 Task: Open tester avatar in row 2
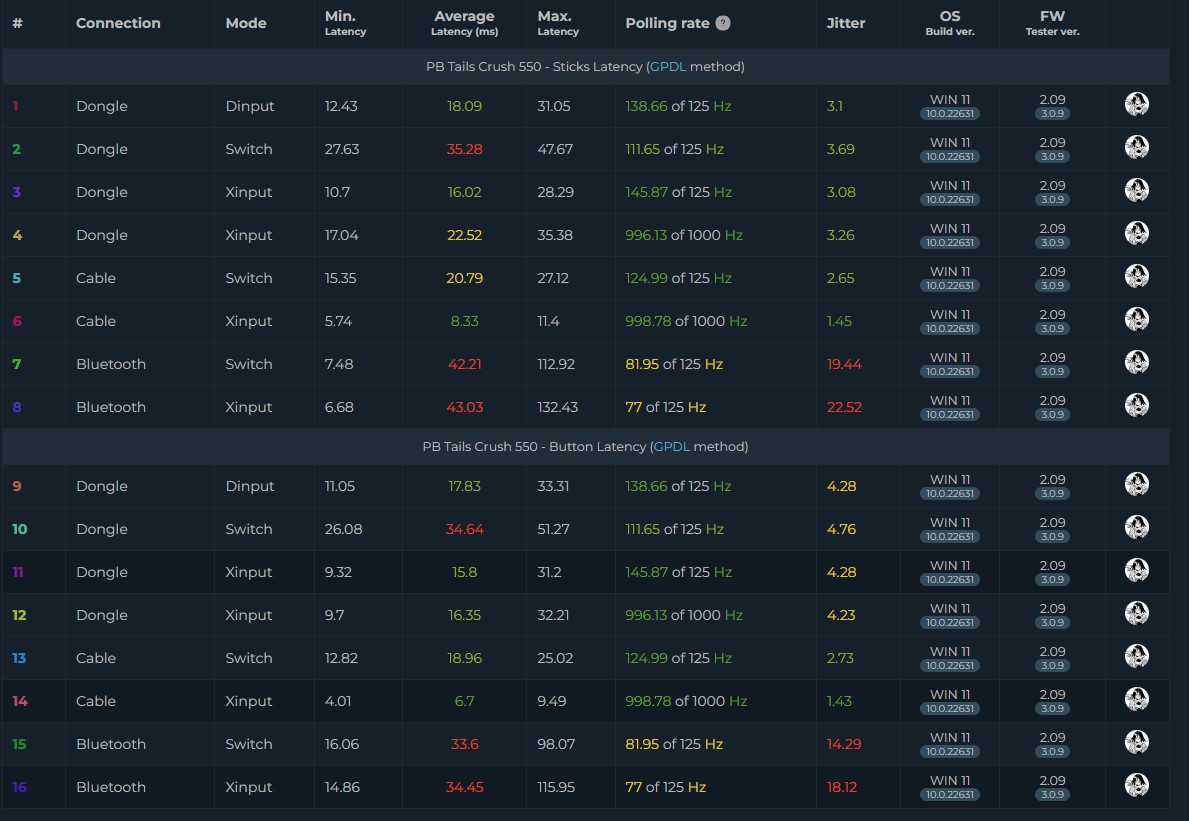pyautogui.click(x=1136, y=147)
